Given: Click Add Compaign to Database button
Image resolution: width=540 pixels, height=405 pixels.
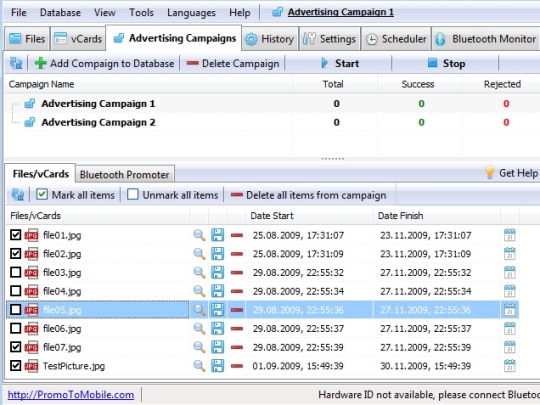Looking at the screenshot, I should 104,63.
